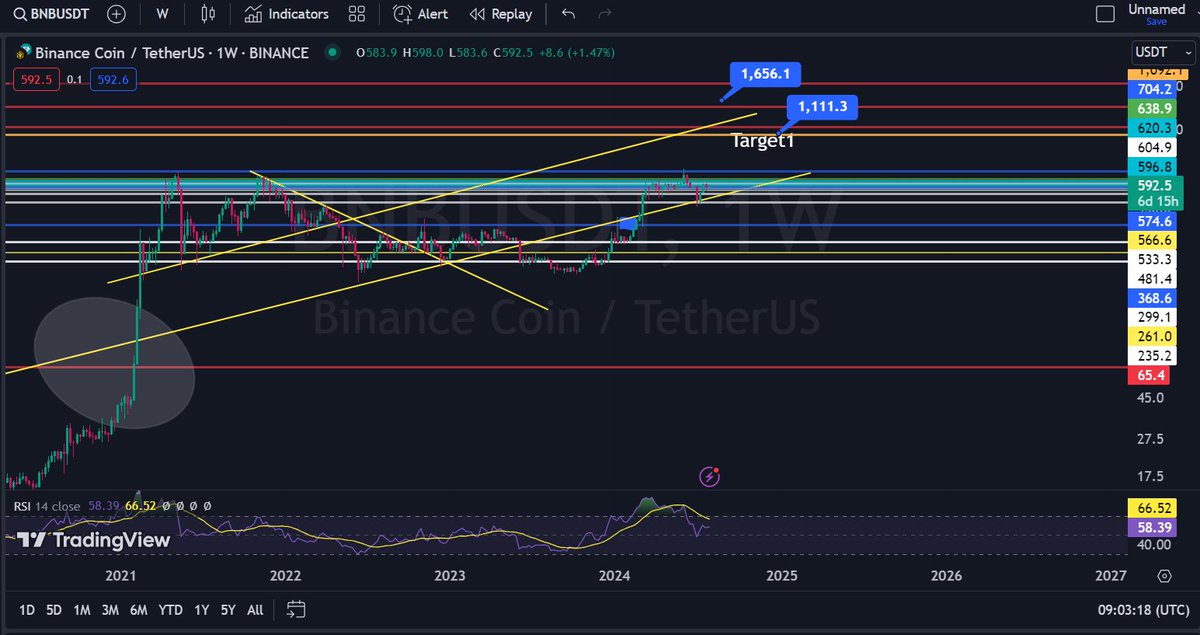This screenshot has height=635, width=1200.
Task: Select the 1,656.1 price callout
Action: tap(766, 74)
